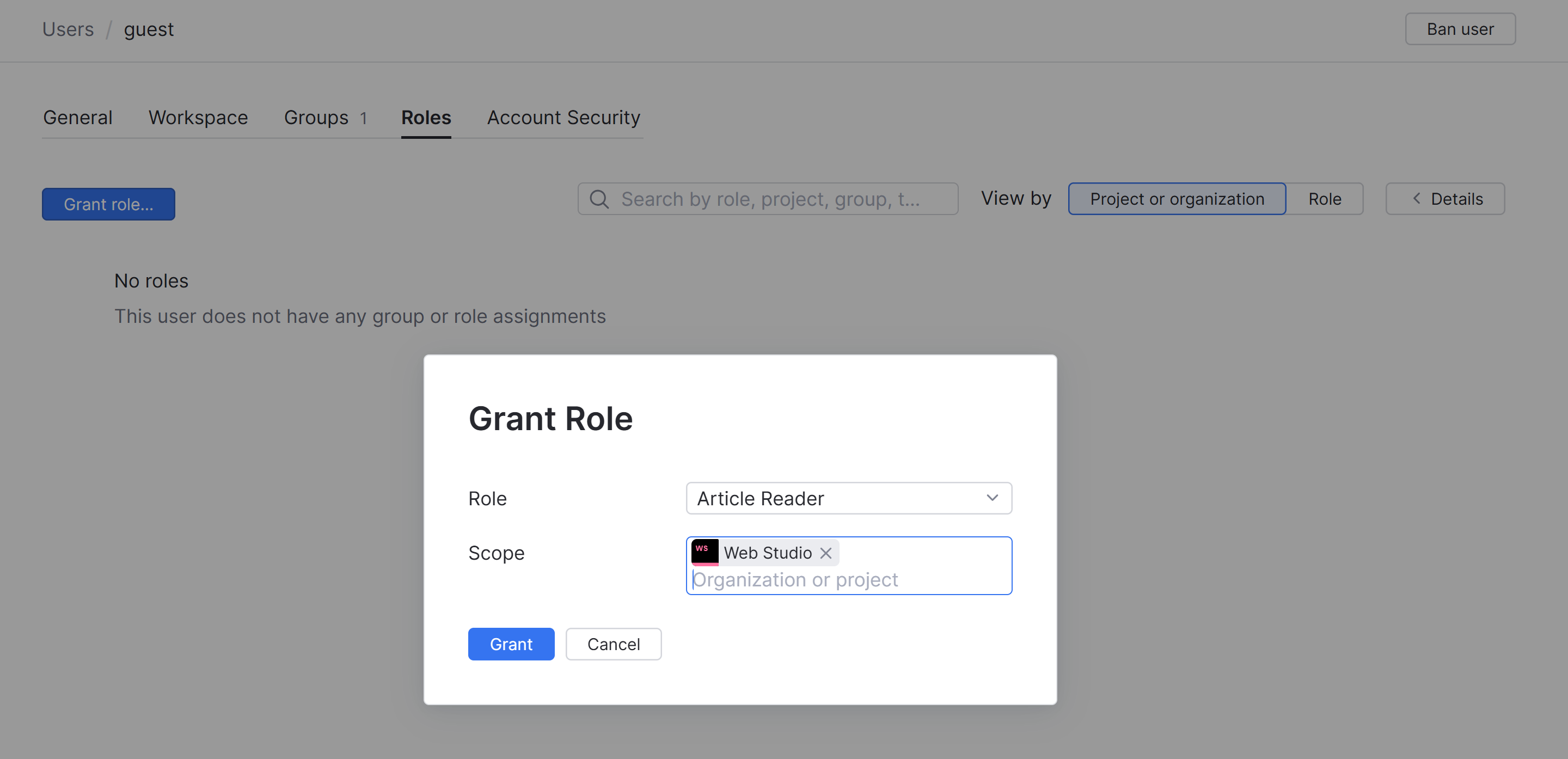Viewport: 1568px width, 759px height.
Task: Select Project or organization view mode
Action: [1177, 198]
